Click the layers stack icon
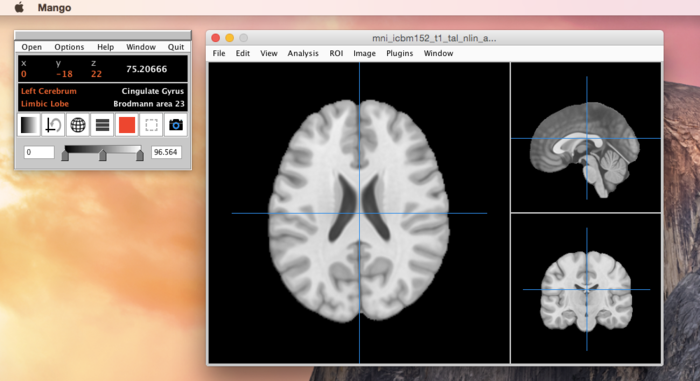Image resolution: width=700 pixels, height=381 pixels. 102,125
